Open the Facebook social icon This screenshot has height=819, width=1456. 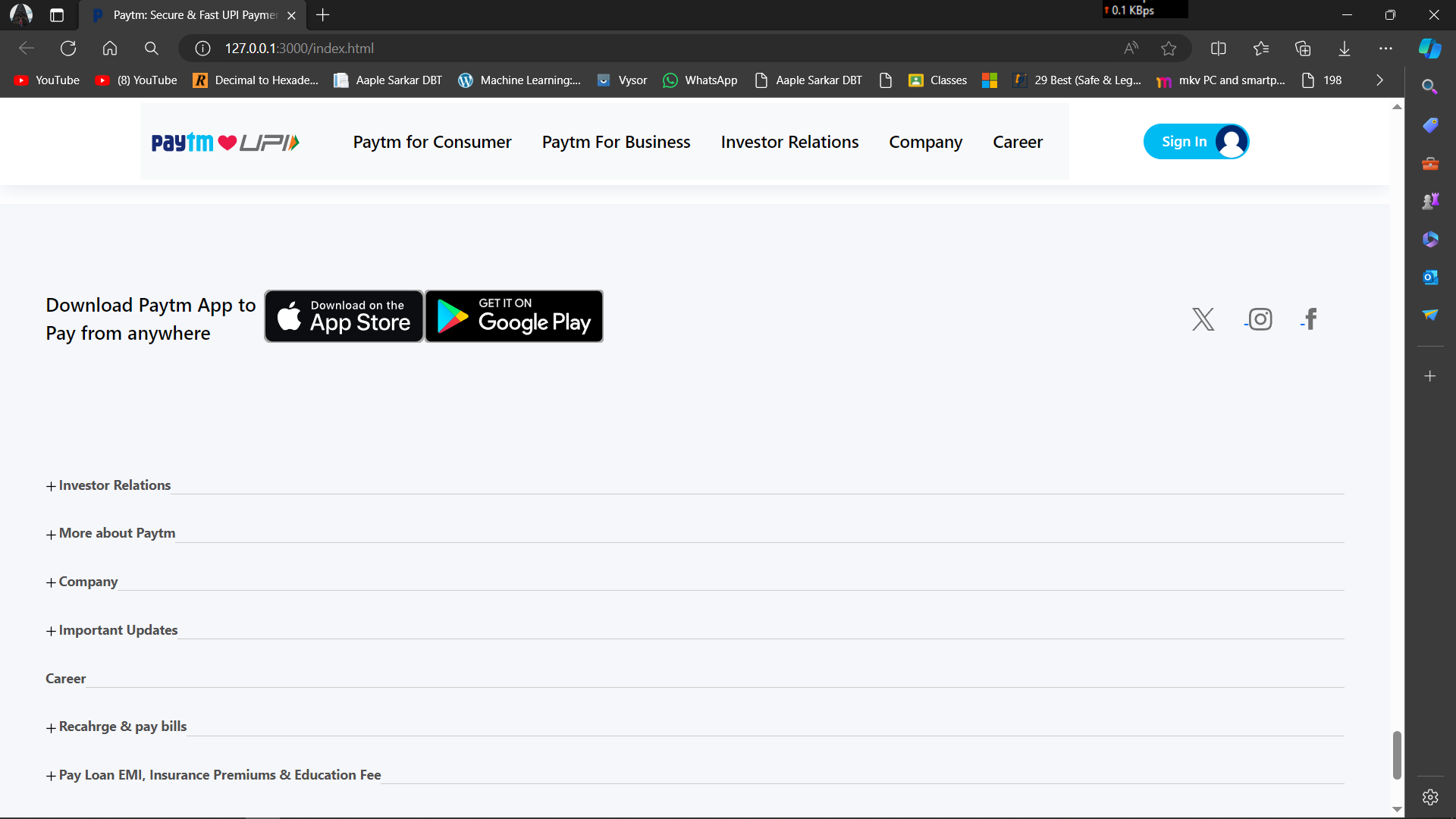(x=1310, y=319)
